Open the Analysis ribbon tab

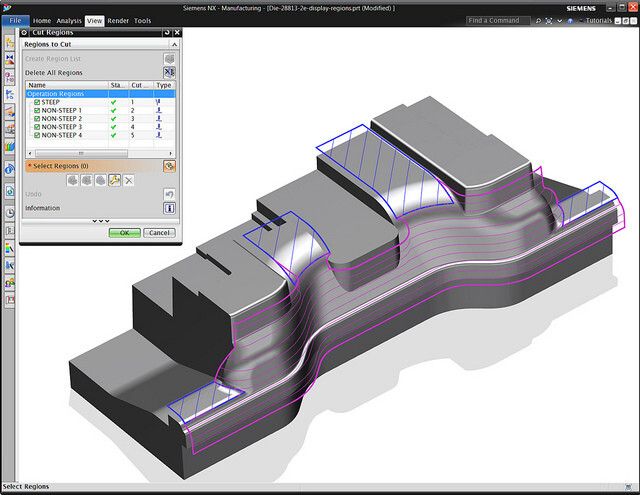69,20
